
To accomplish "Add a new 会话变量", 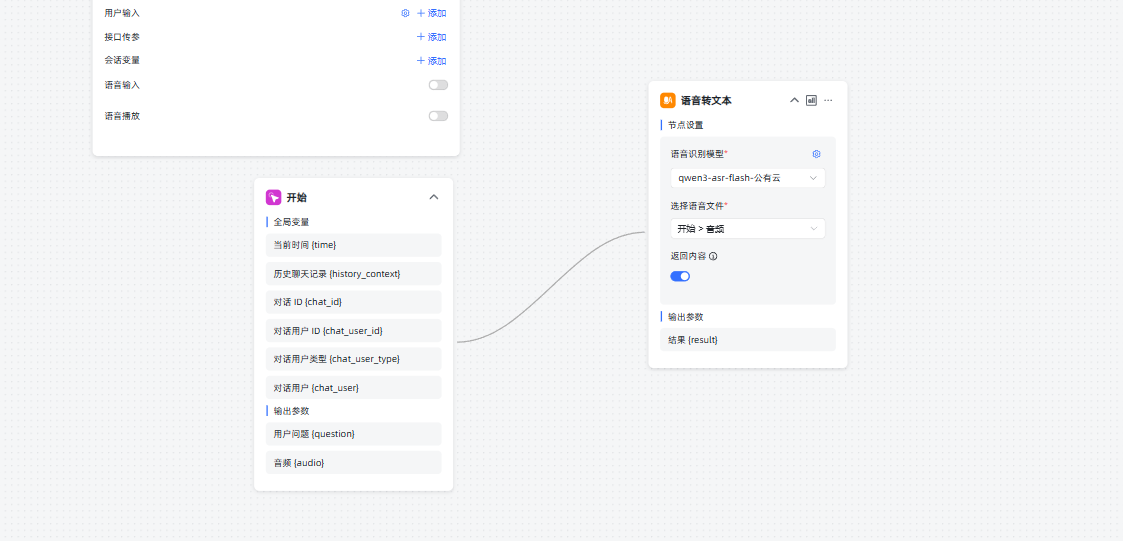I will click(x=431, y=61).
